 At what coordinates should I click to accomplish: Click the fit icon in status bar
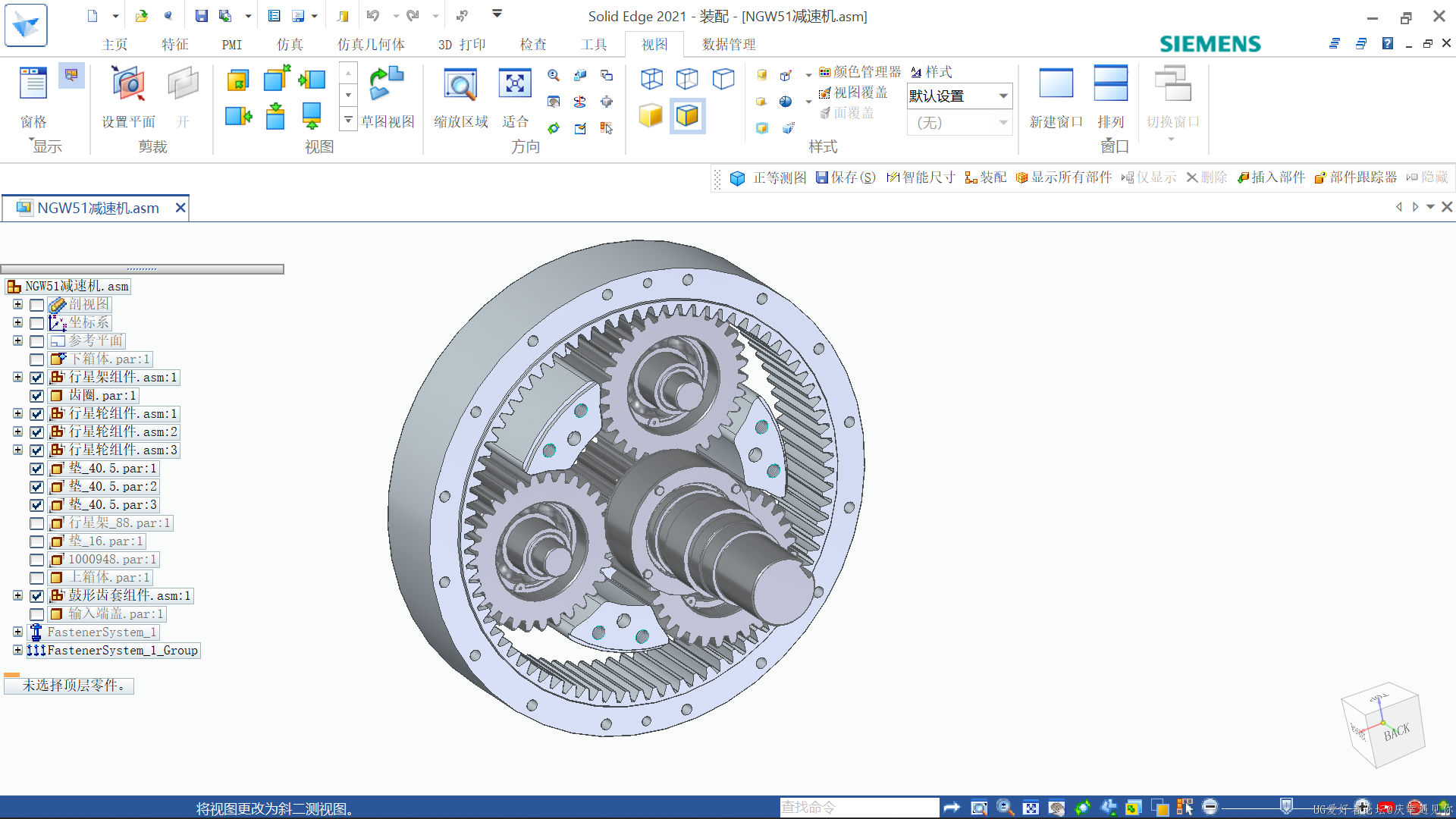coord(1031,808)
